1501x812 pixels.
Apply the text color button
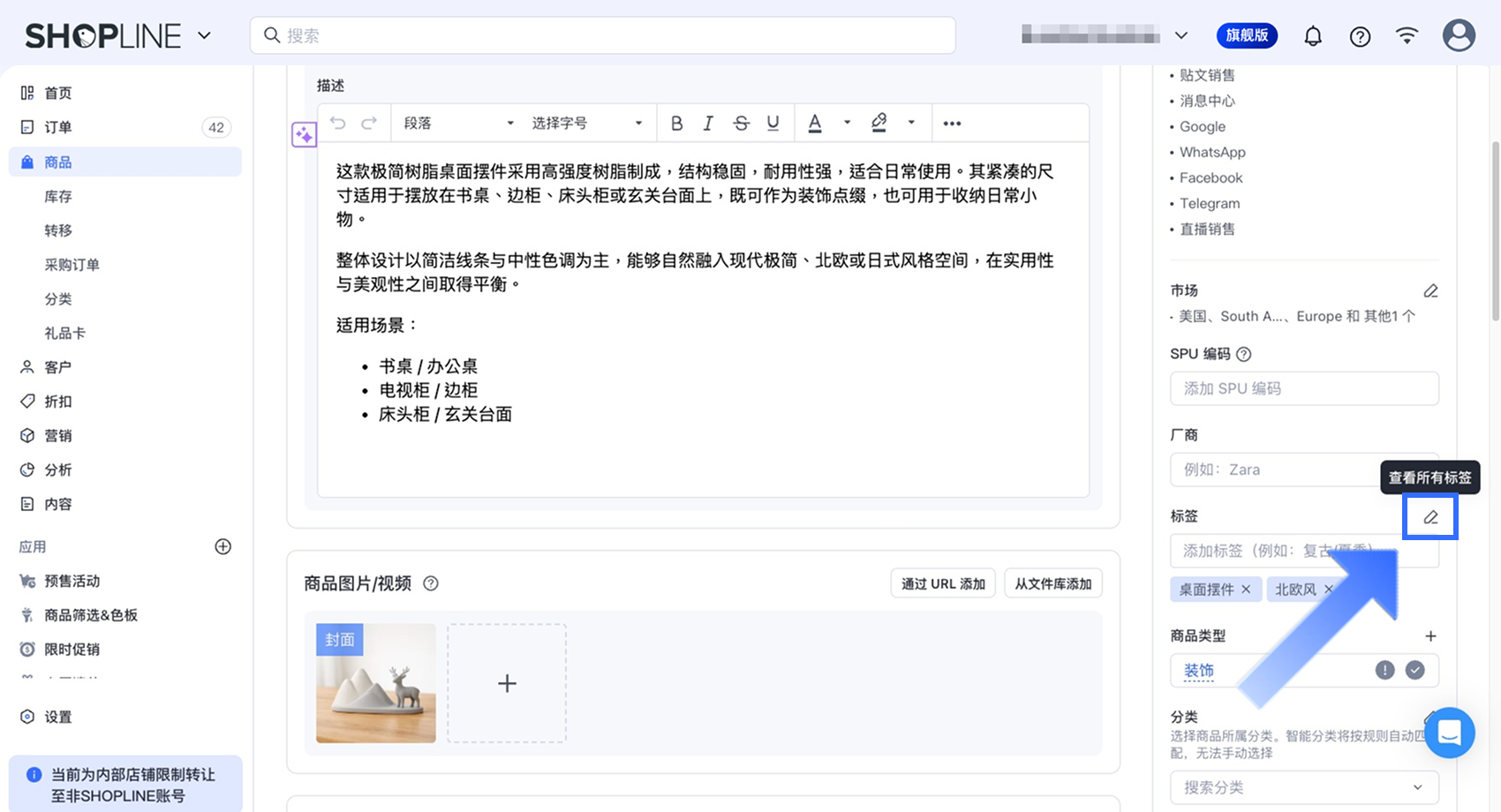815,123
